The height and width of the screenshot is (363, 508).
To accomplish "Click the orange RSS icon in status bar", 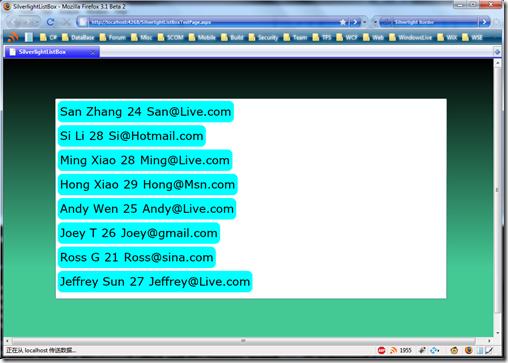I will tap(394, 350).
